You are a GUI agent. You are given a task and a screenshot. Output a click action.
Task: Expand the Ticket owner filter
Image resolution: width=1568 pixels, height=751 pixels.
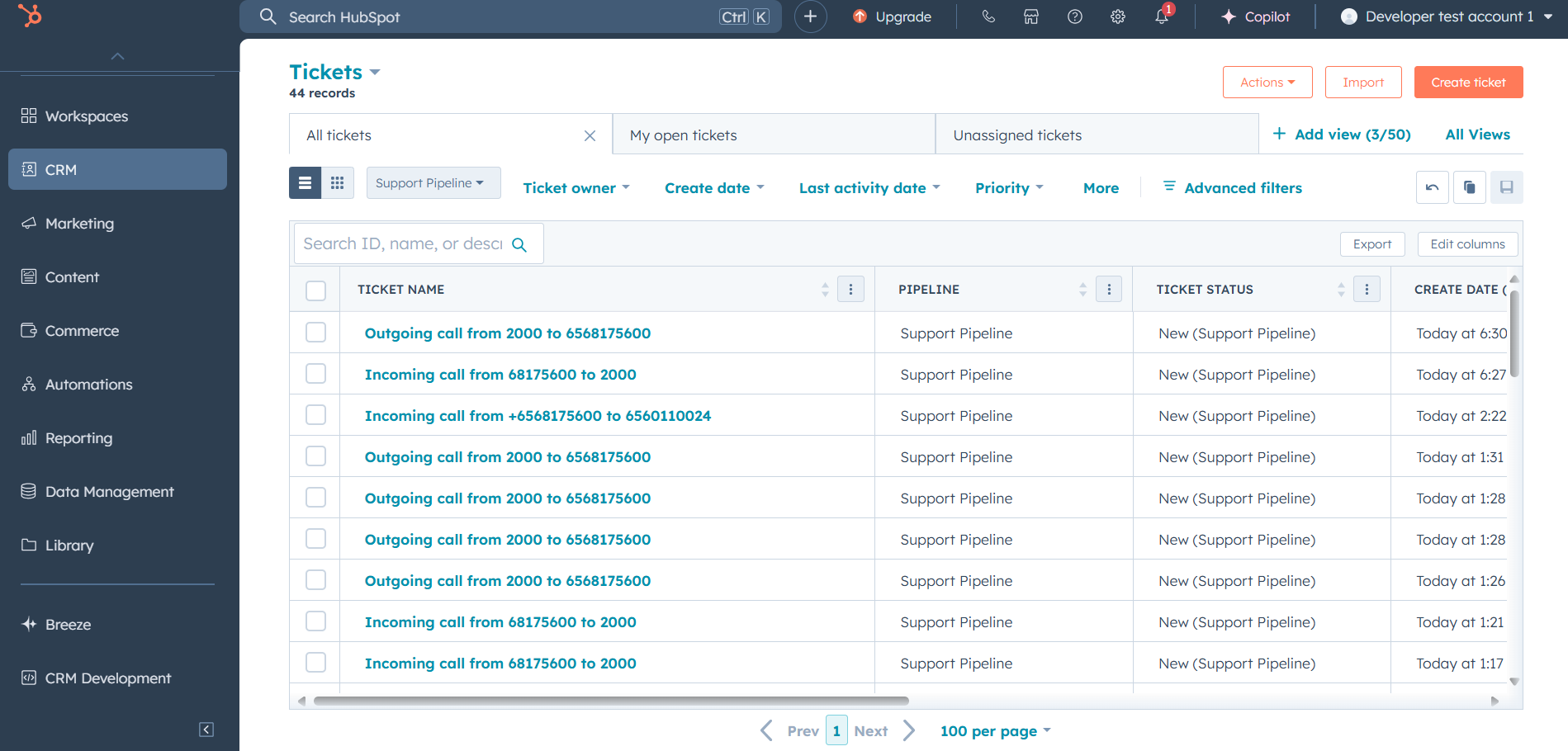pos(576,188)
